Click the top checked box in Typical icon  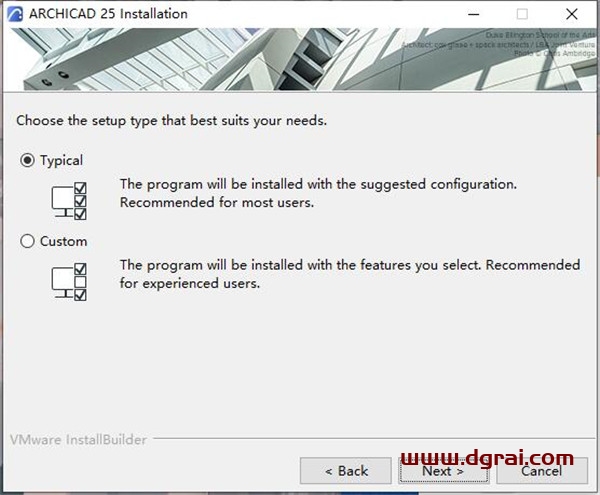80,188
